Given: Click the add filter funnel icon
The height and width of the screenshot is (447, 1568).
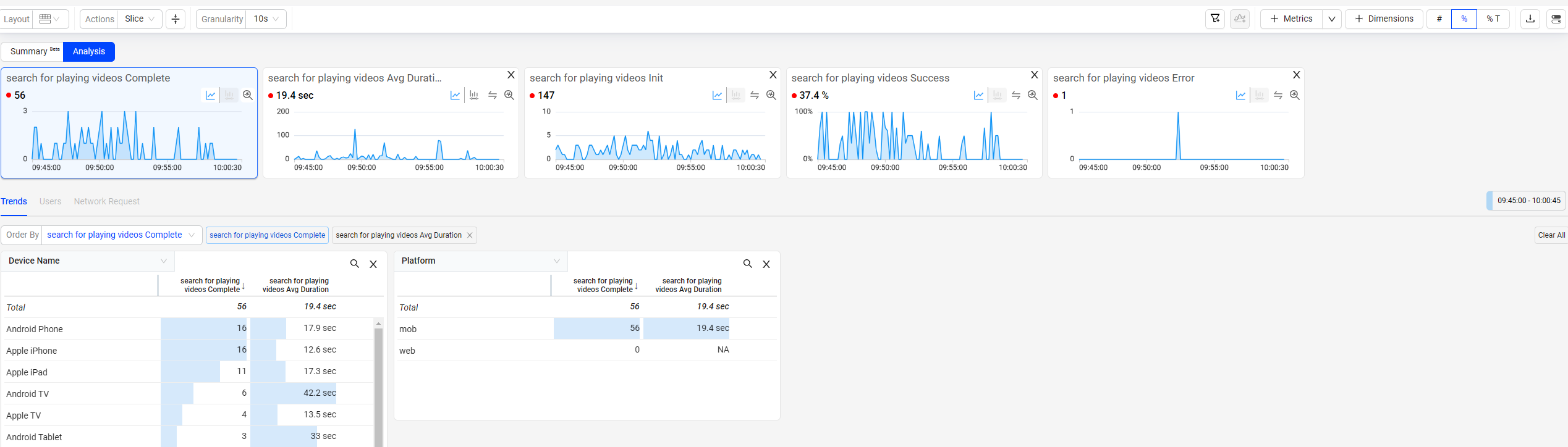Looking at the screenshot, I should coord(1215,19).
